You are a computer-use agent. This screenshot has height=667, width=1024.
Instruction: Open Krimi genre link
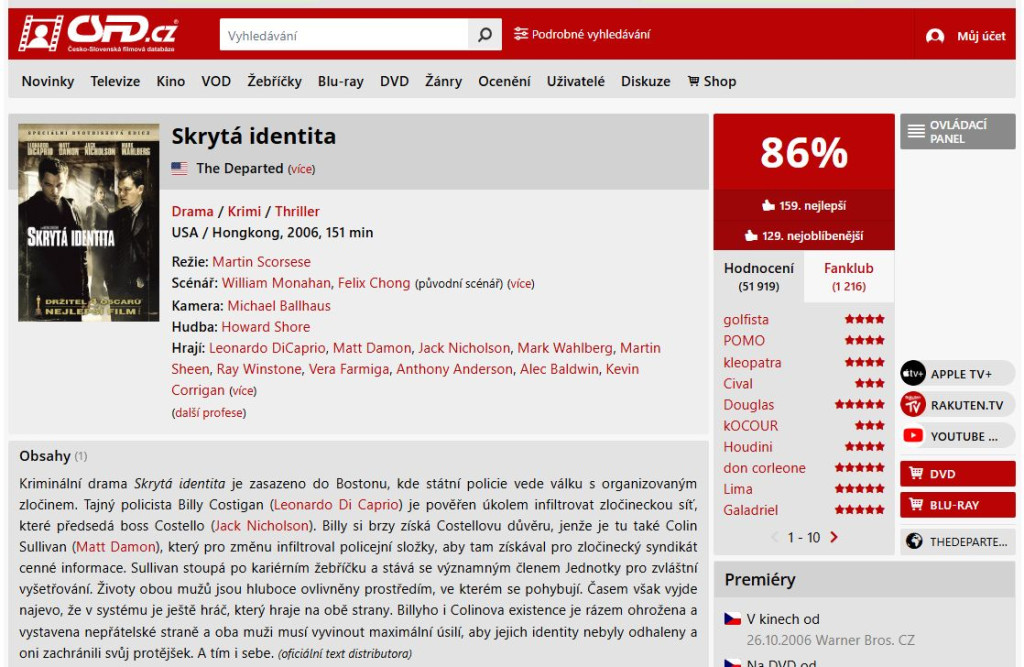click(244, 211)
